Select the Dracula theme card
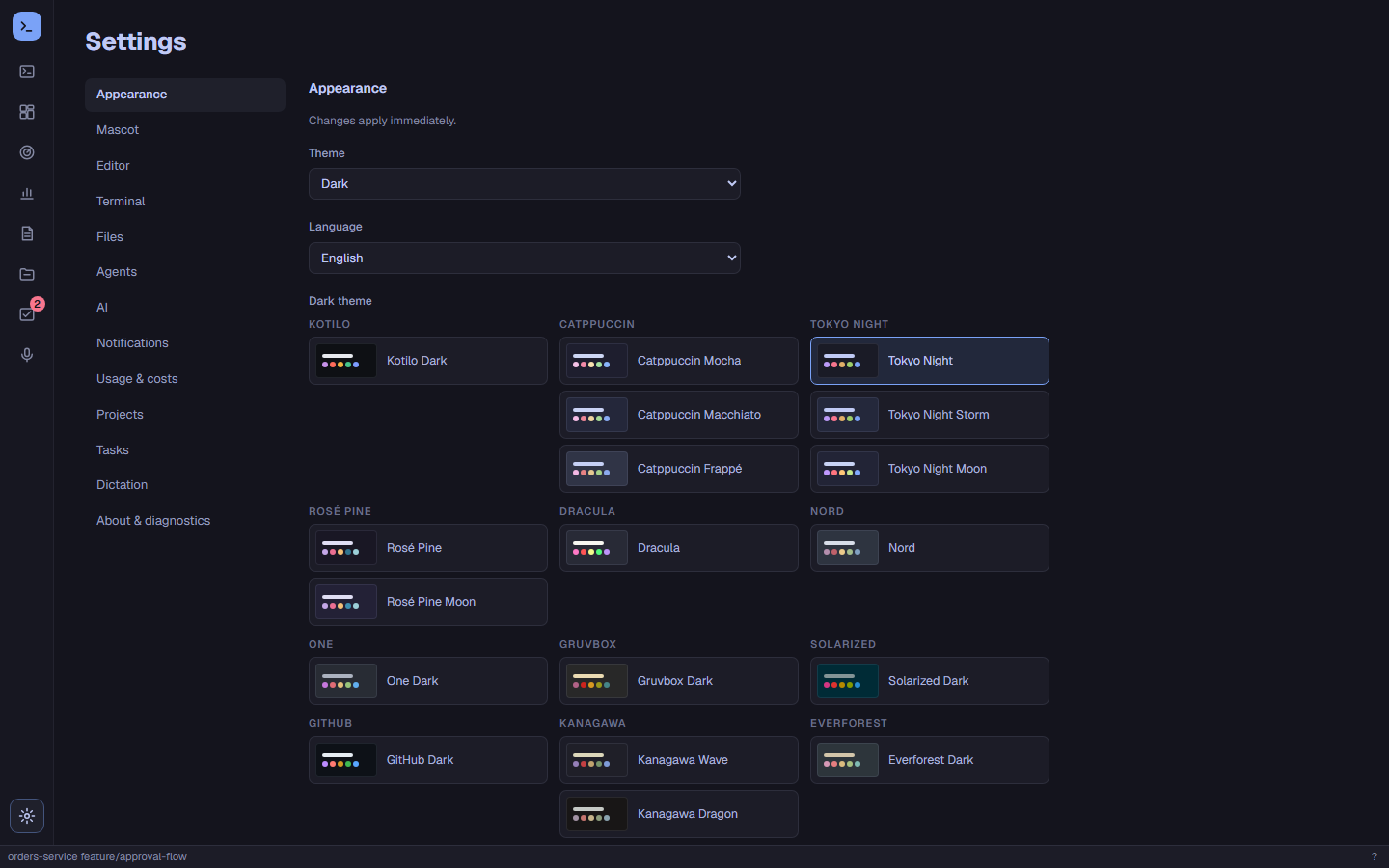The height and width of the screenshot is (868, 1389). tap(679, 548)
